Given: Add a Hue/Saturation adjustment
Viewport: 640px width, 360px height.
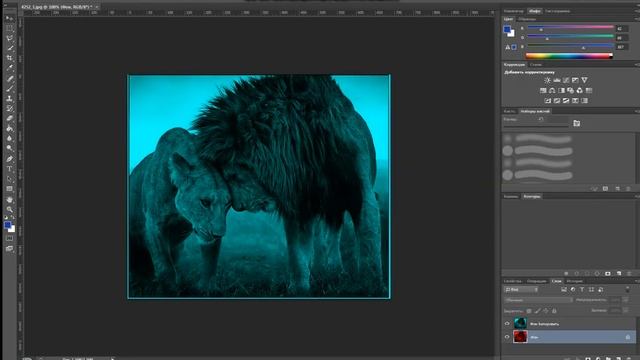Looking at the screenshot, I should pos(543,91).
